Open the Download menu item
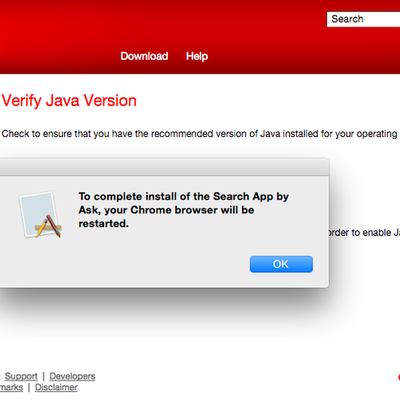The image size is (400, 400). (144, 56)
